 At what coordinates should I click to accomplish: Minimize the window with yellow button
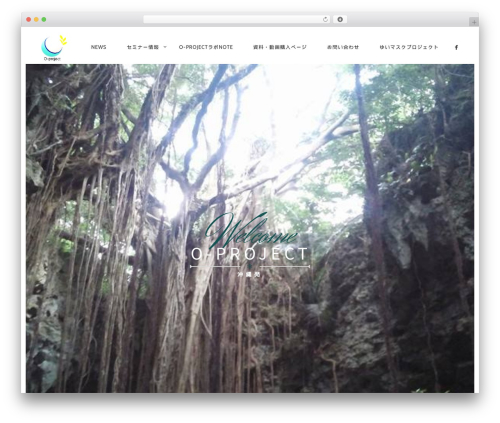(36, 20)
